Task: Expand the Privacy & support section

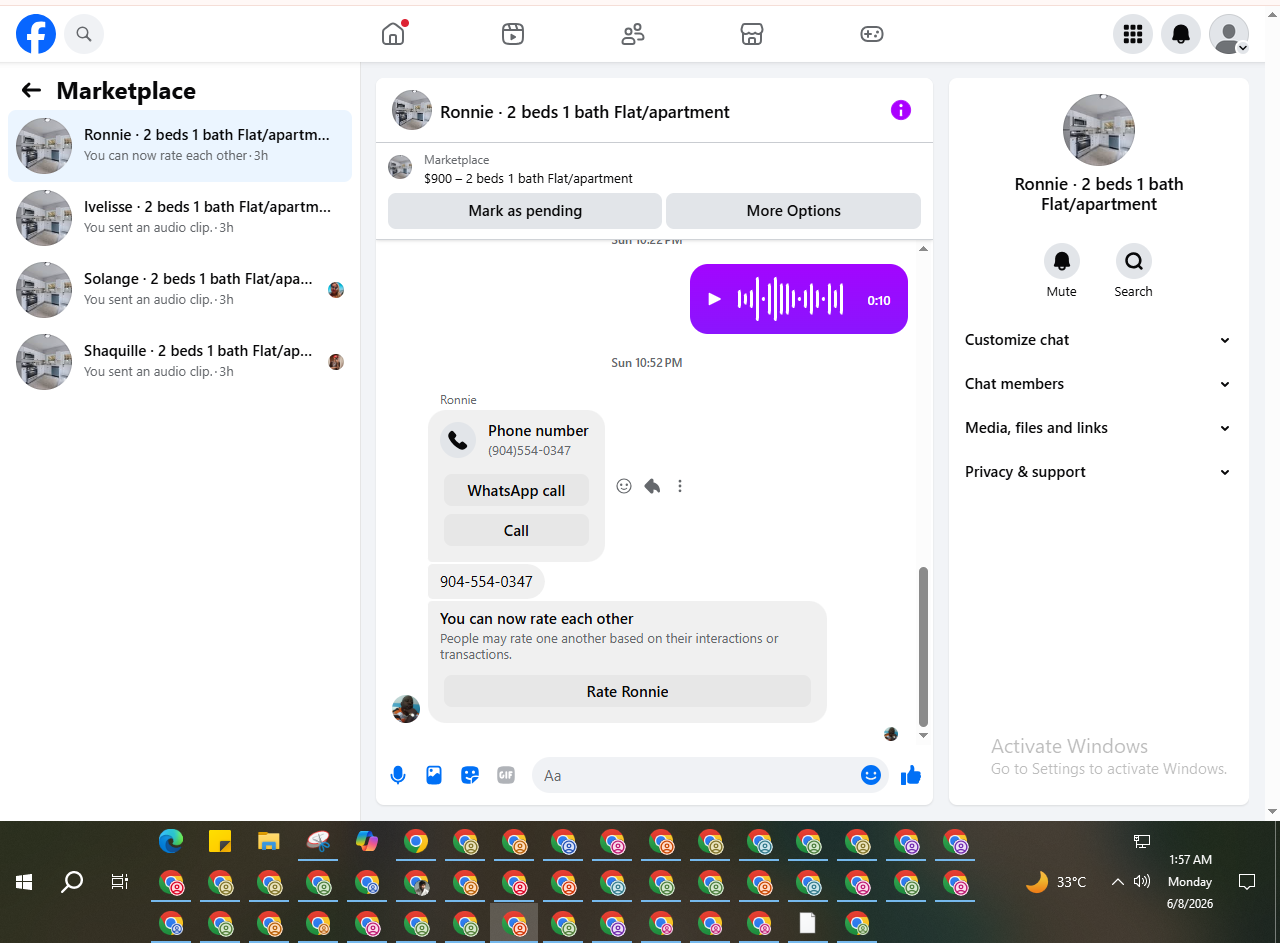Action: tap(1098, 472)
